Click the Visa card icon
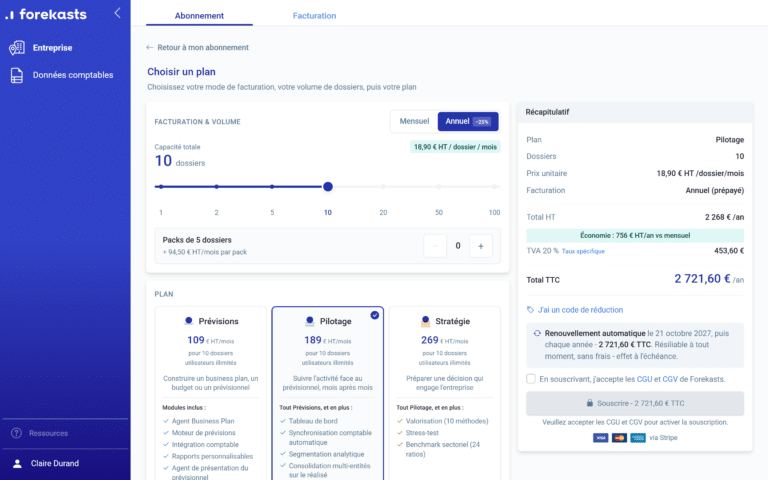This screenshot has height=480, width=768. click(x=600, y=438)
